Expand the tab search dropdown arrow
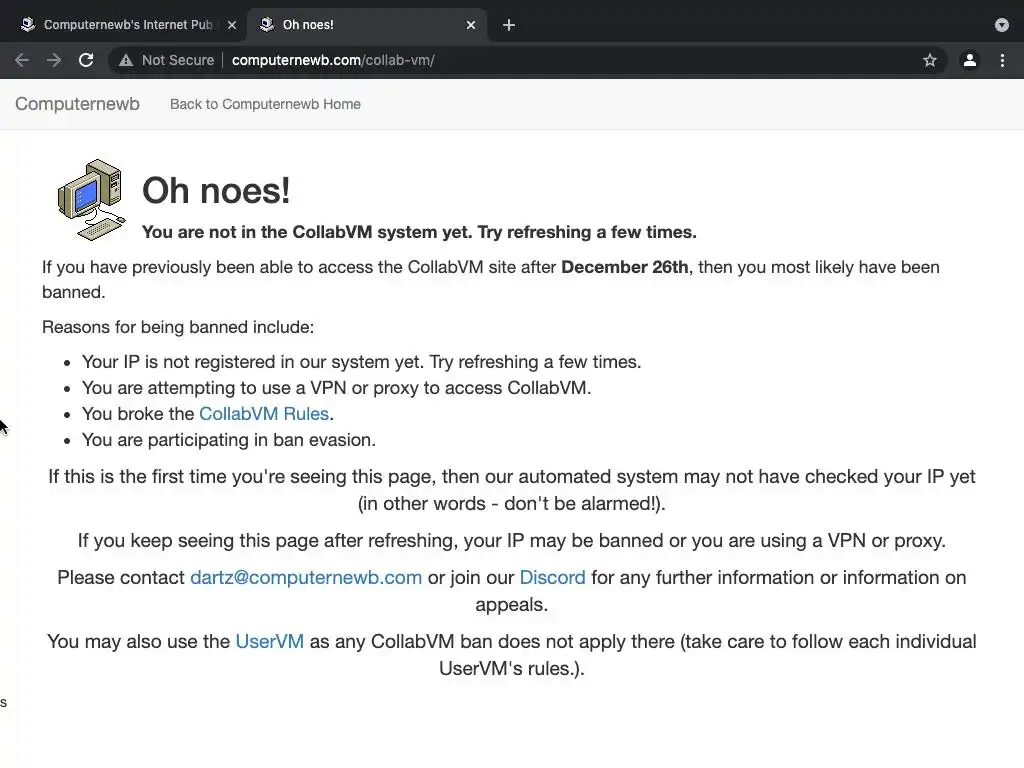Screen dimensions: 1024x768 (x=1002, y=25)
